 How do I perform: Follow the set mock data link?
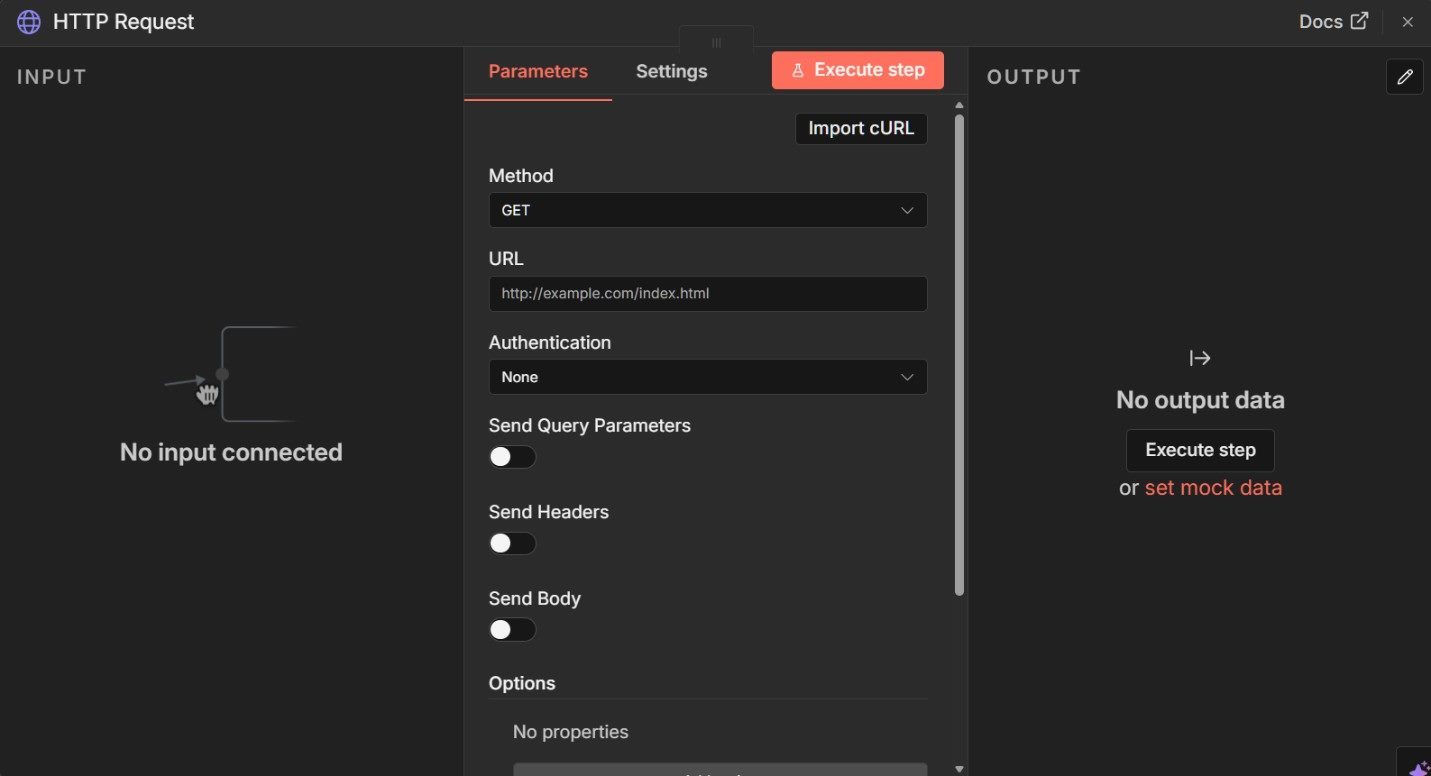[1213, 488]
